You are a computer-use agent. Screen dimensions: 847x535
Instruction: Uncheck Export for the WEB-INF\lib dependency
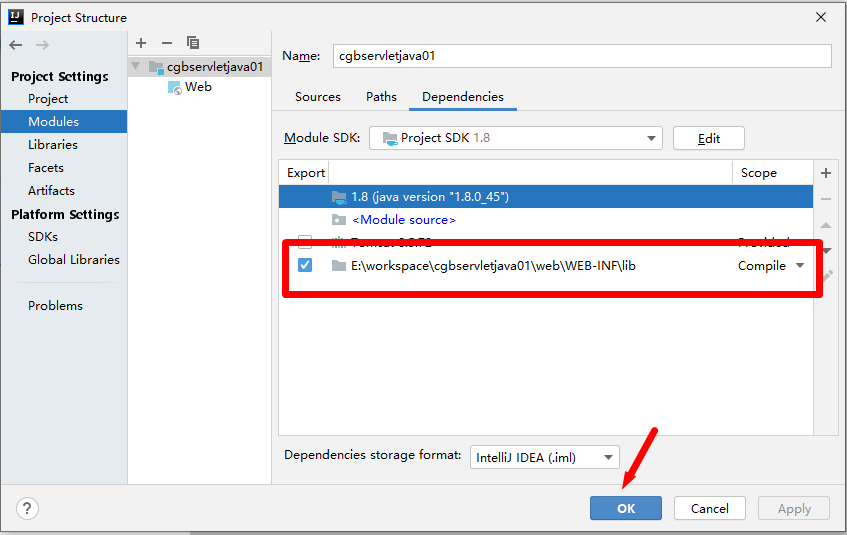pos(305,265)
